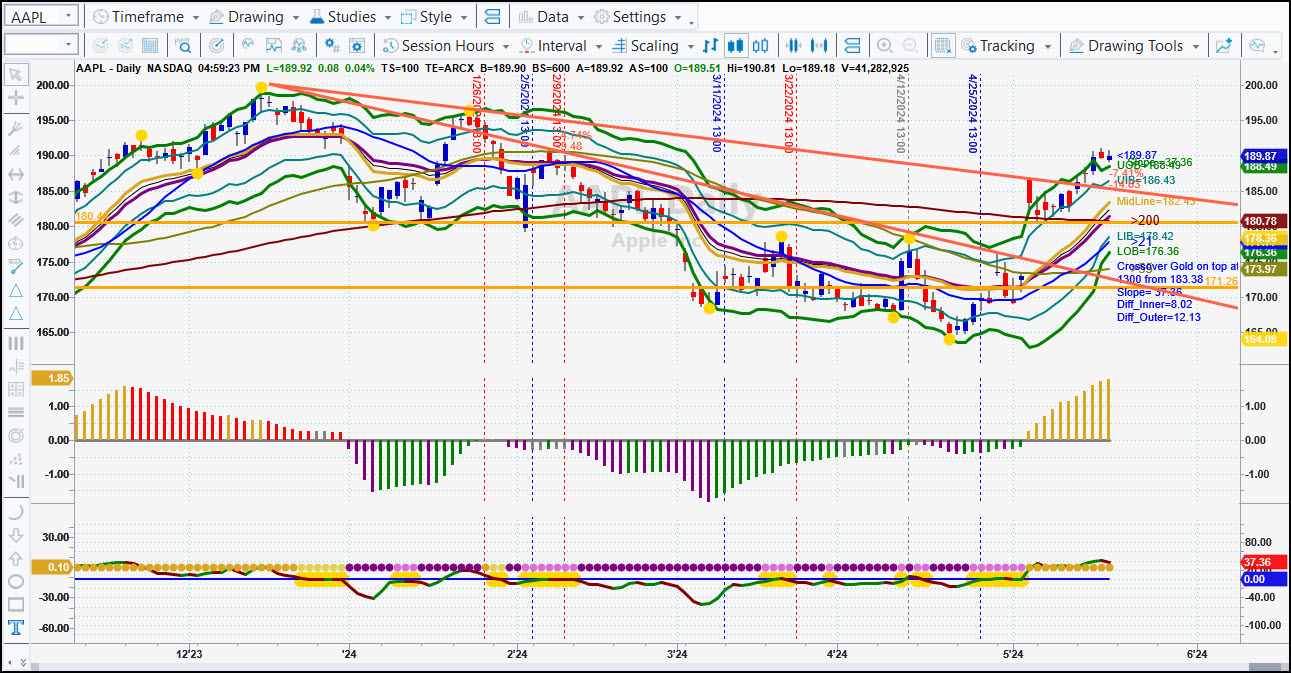Select the grid drawing tool in sidebar

coord(15,389)
